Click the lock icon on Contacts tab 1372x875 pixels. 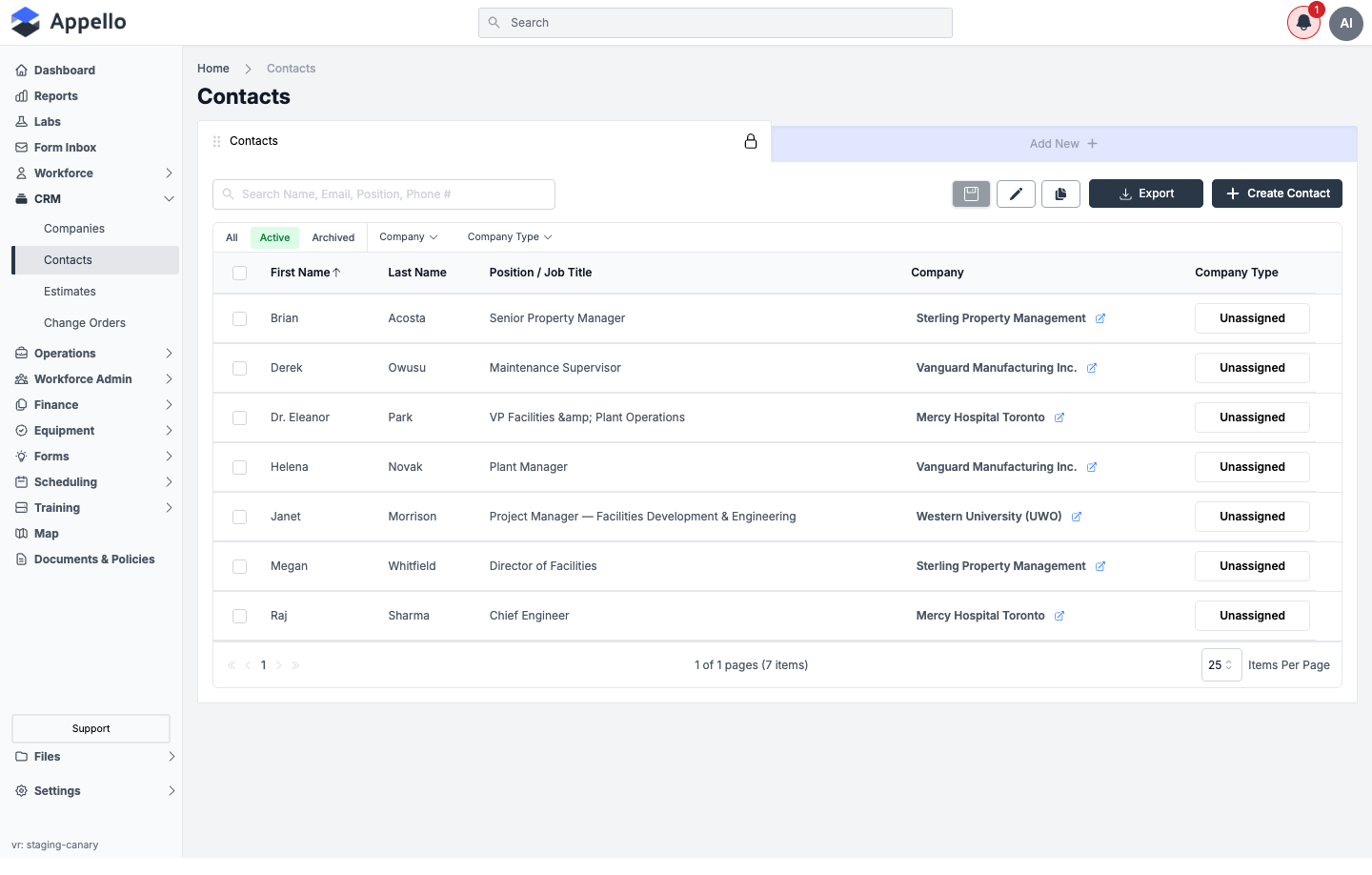[x=751, y=141]
